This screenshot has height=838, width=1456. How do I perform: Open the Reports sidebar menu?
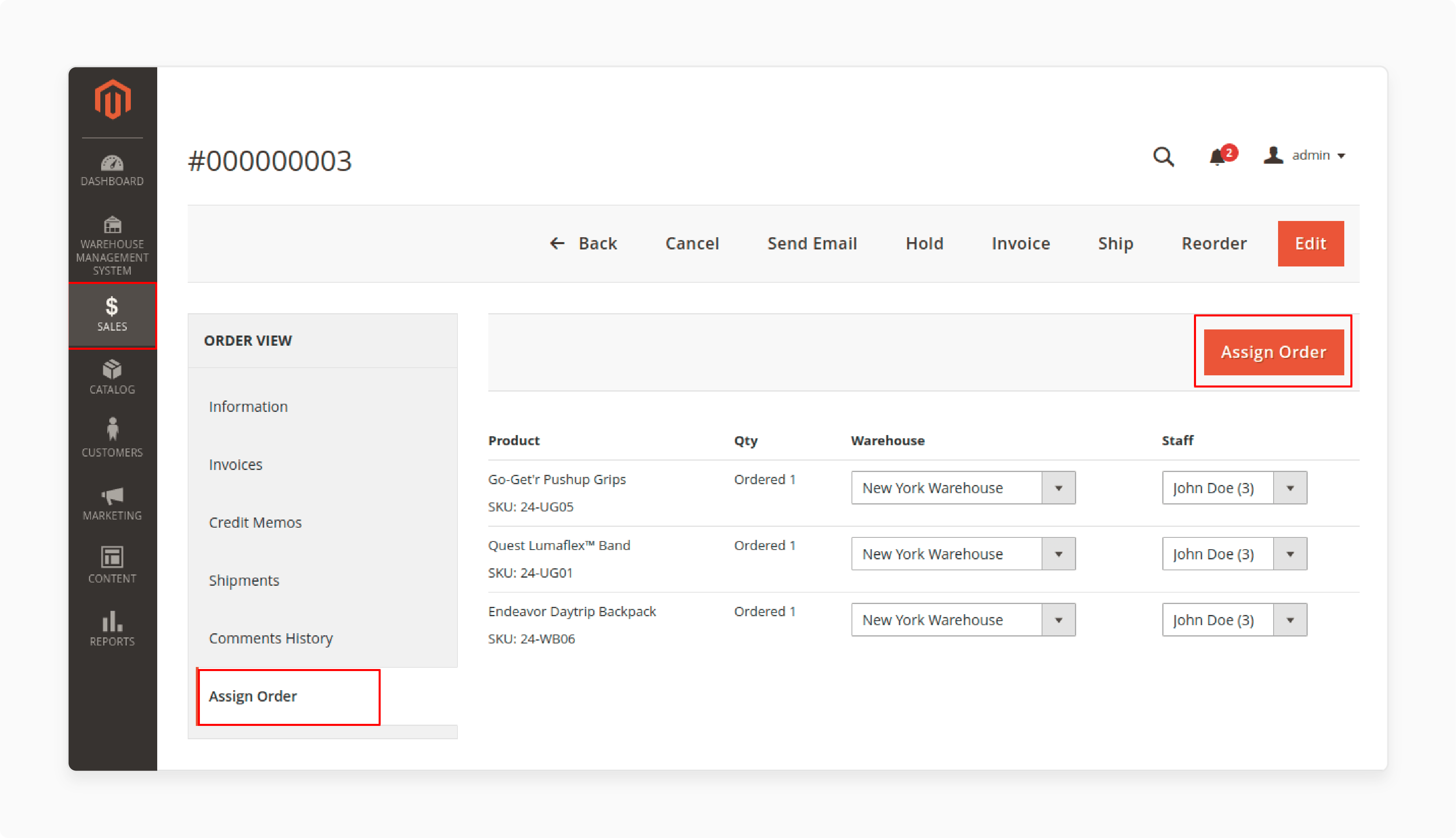[x=112, y=629]
